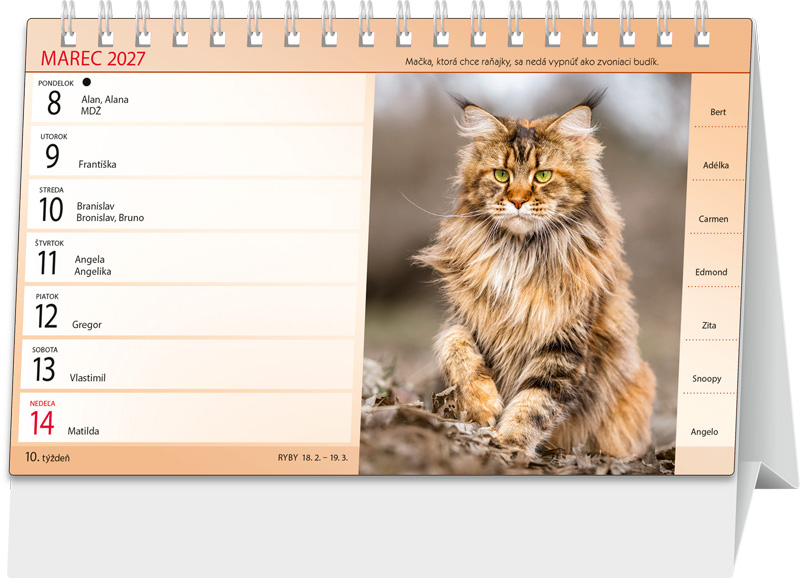
Task: Select the Monday 8 date number
Action: pos(54,103)
